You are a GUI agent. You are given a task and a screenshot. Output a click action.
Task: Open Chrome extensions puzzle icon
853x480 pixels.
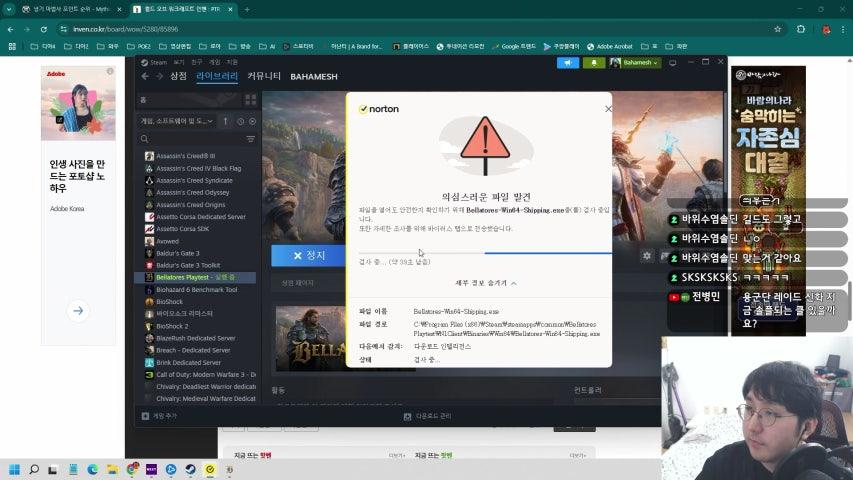(x=801, y=29)
